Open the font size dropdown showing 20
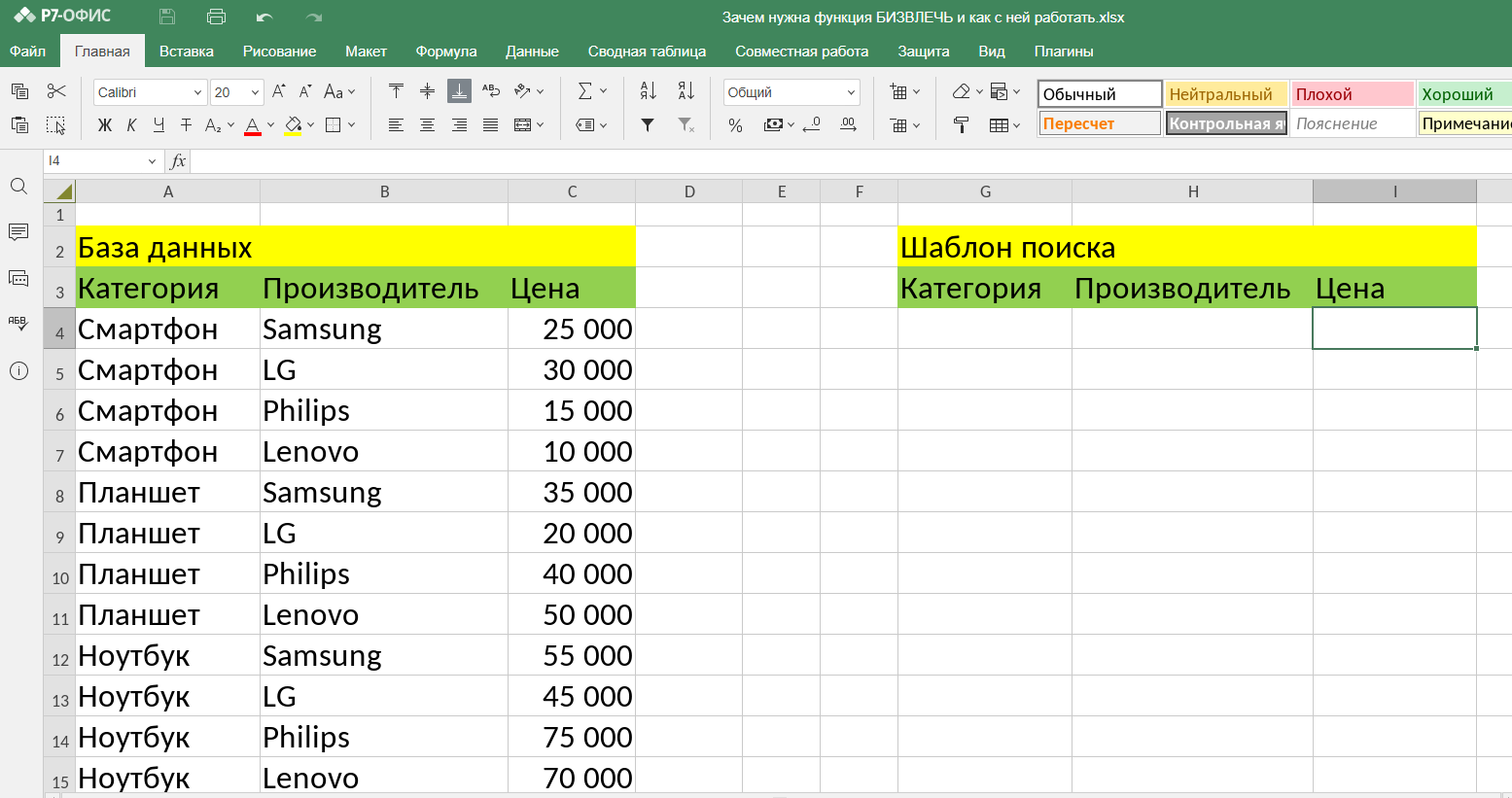The width and height of the screenshot is (1512, 798). tap(255, 92)
